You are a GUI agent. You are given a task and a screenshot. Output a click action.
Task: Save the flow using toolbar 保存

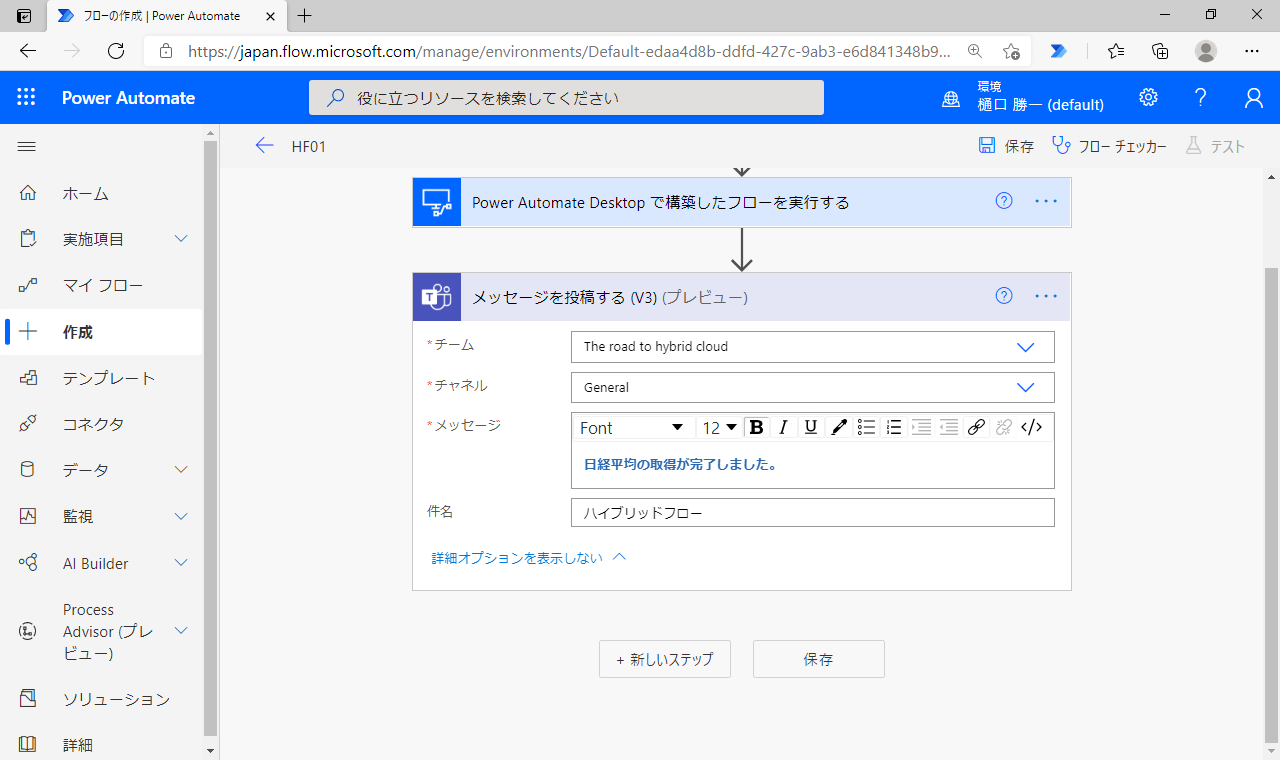(x=1006, y=146)
